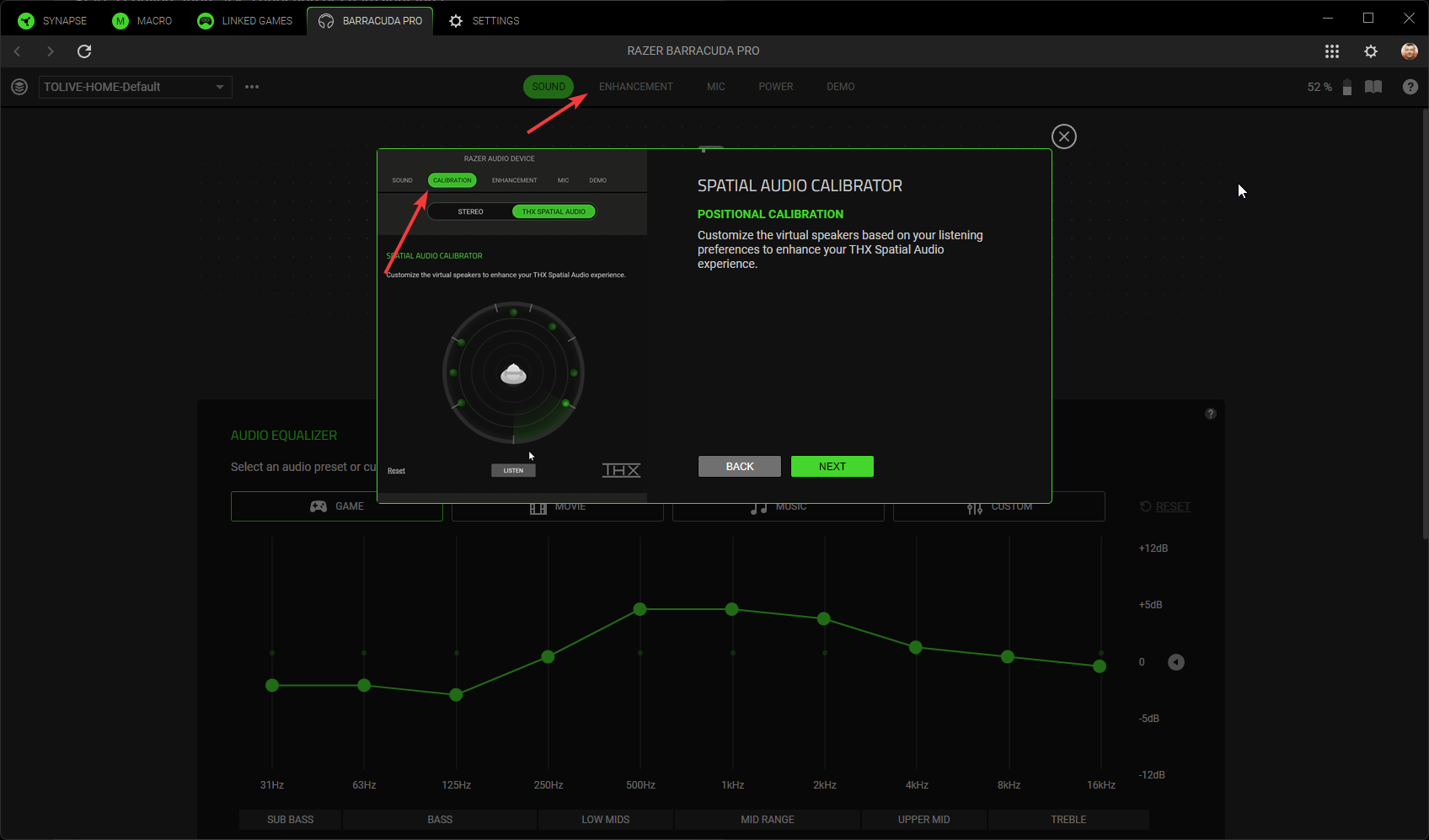This screenshot has width=1429, height=840.
Task: Switch to the Macro tab
Action: 142,20
